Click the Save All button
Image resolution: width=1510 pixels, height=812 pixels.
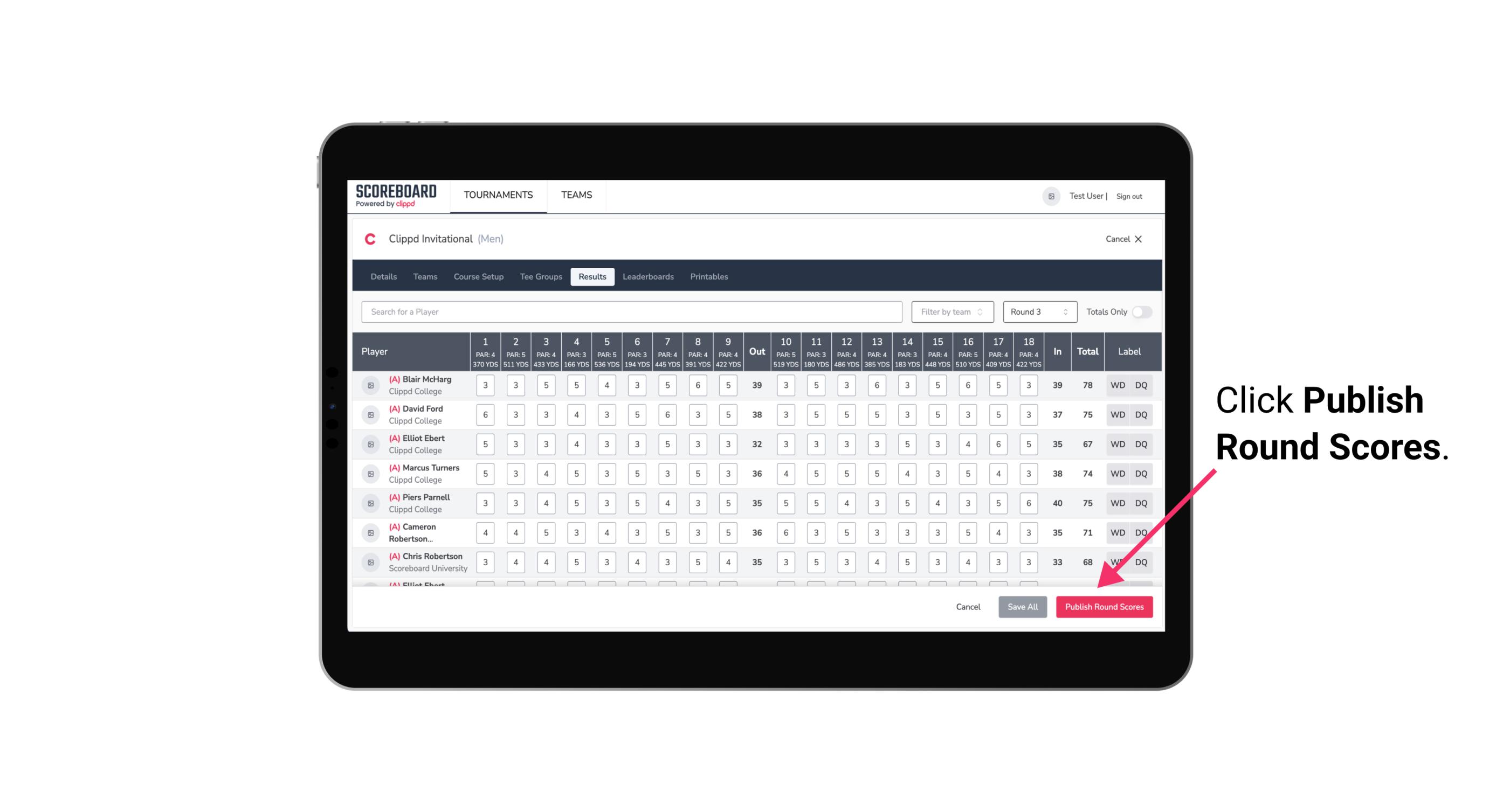(1023, 607)
